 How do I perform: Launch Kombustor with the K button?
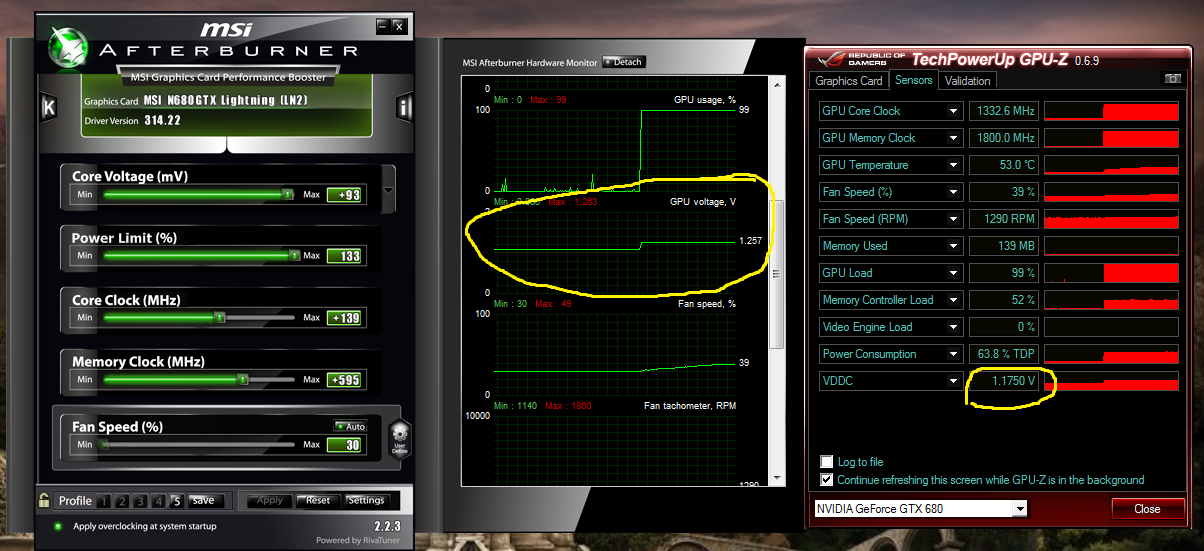point(47,108)
